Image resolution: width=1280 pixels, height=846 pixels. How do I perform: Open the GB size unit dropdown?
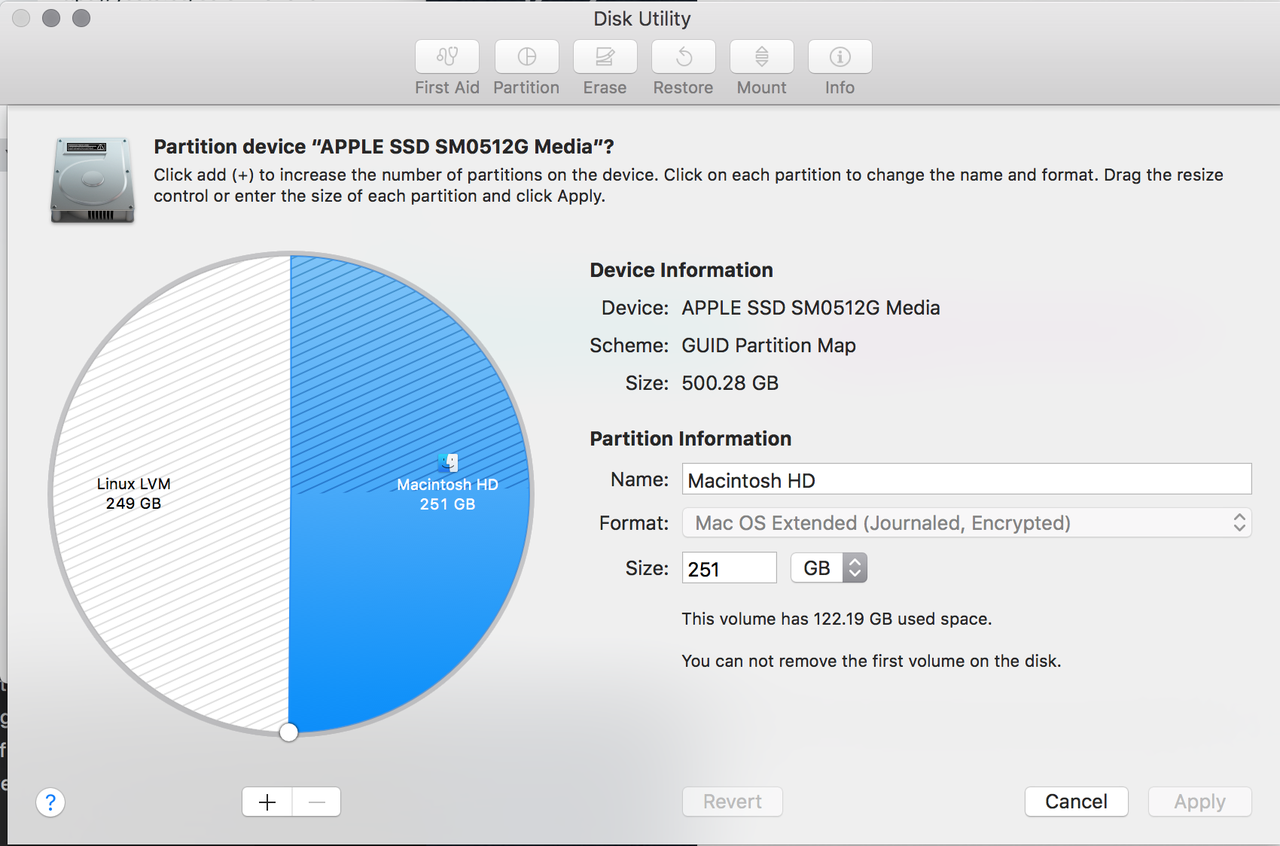[829, 568]
